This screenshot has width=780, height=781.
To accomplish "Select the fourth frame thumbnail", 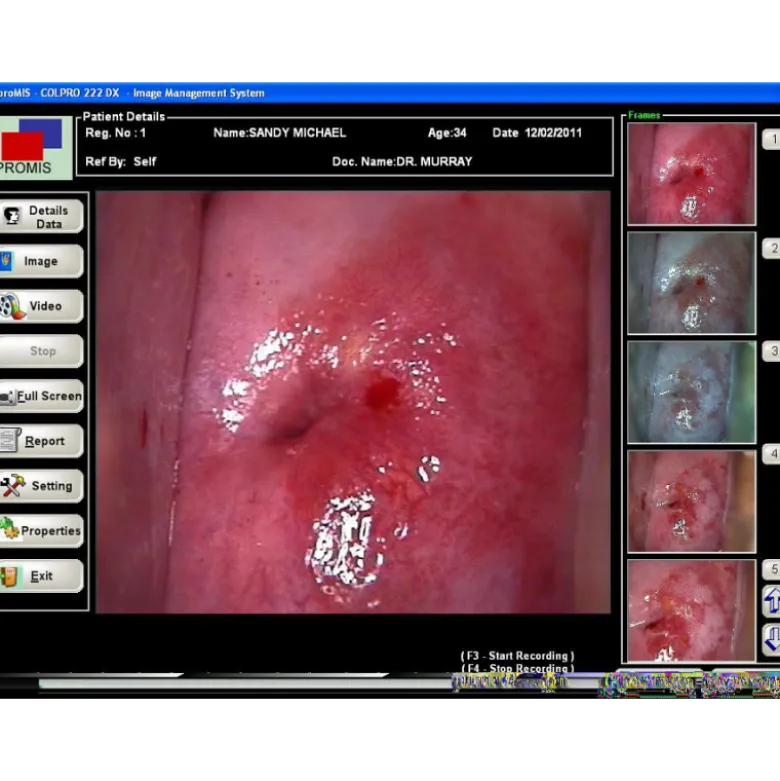I will tap(691, 502).
